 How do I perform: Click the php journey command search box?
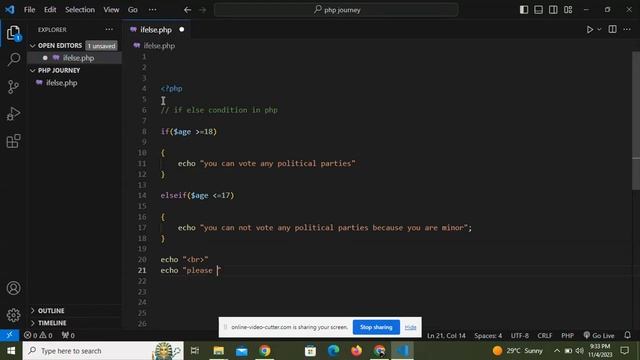(336, 10)
